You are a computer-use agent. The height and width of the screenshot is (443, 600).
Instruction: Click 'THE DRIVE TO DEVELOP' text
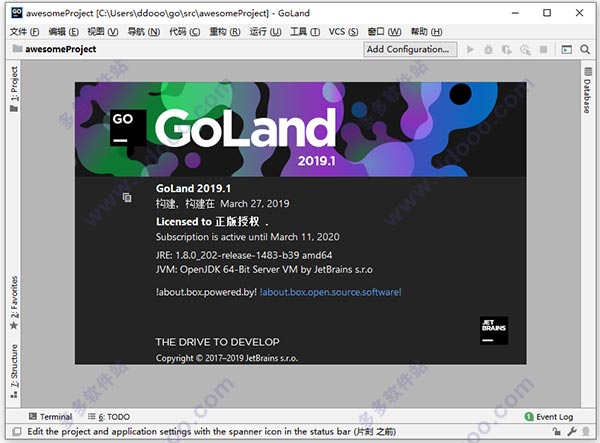coord(217,342)
